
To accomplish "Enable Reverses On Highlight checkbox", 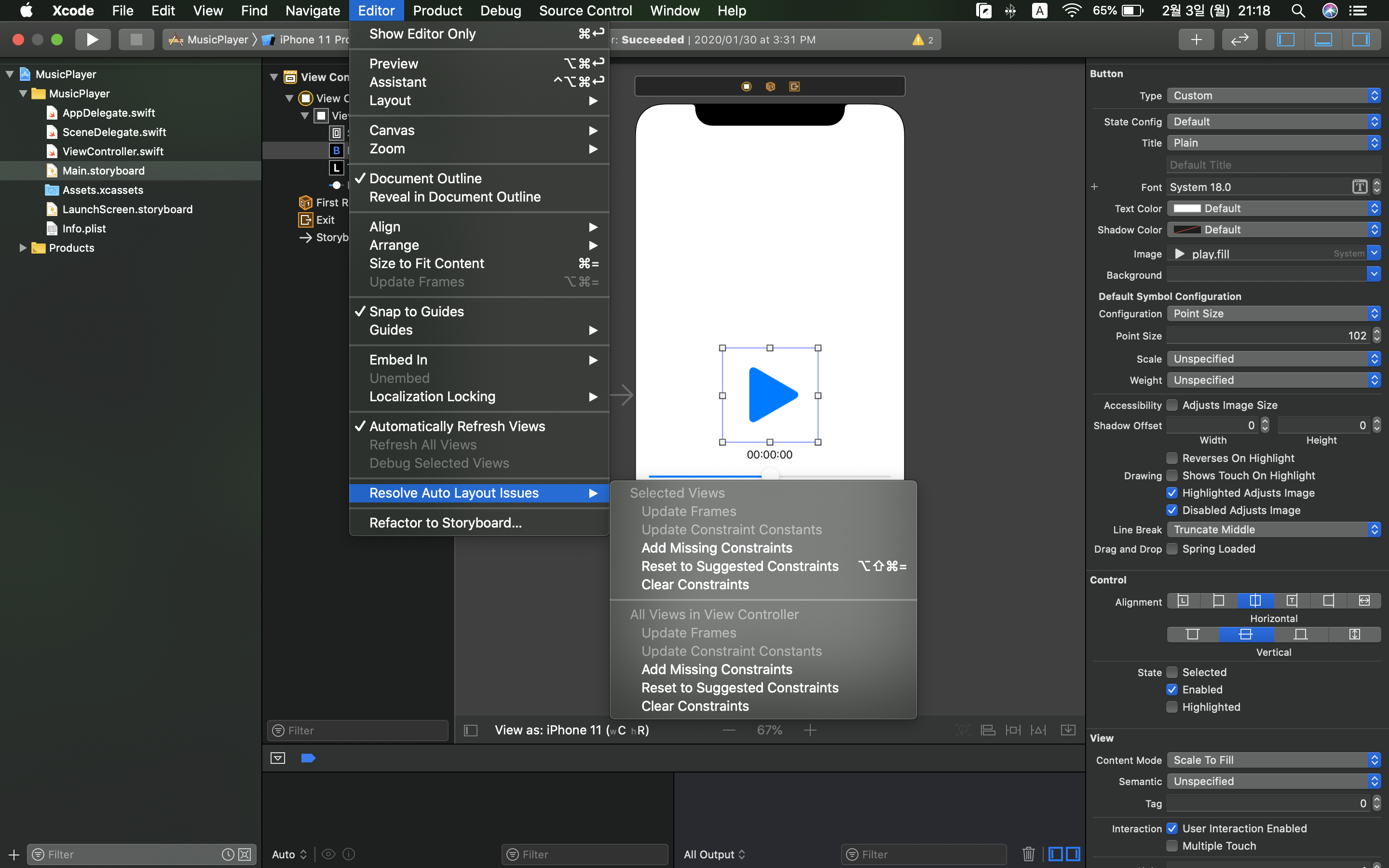I will coord(1172,458).
